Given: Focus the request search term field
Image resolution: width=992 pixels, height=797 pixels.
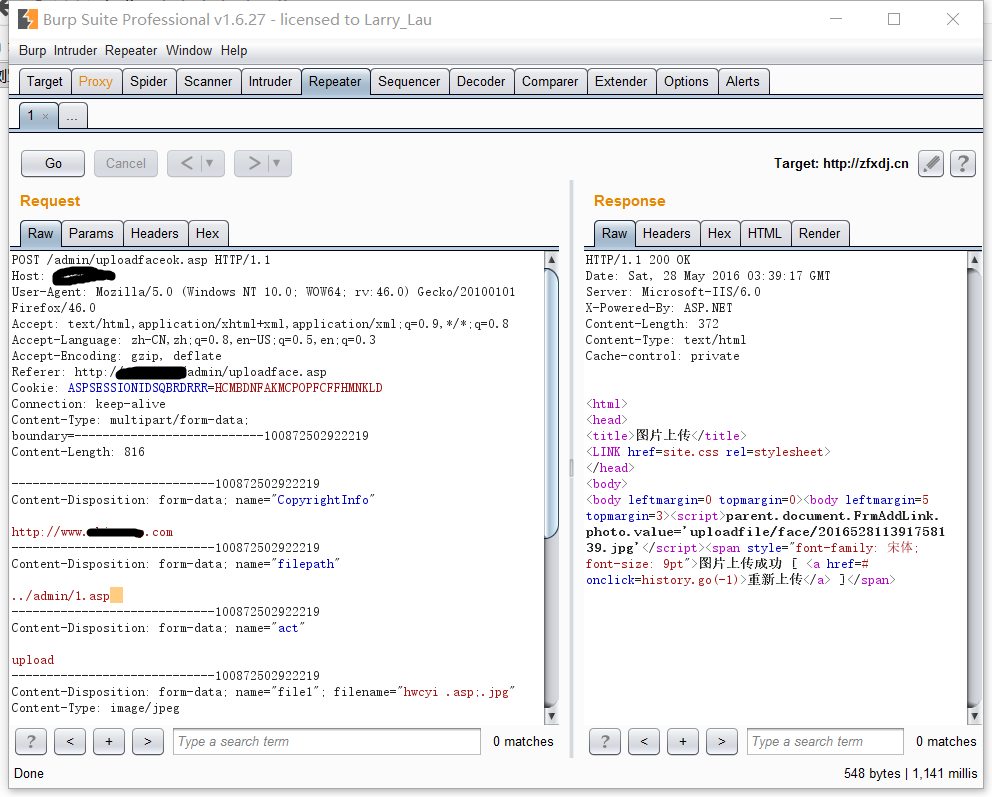Looking at the screenshot, I should point(327,741).
